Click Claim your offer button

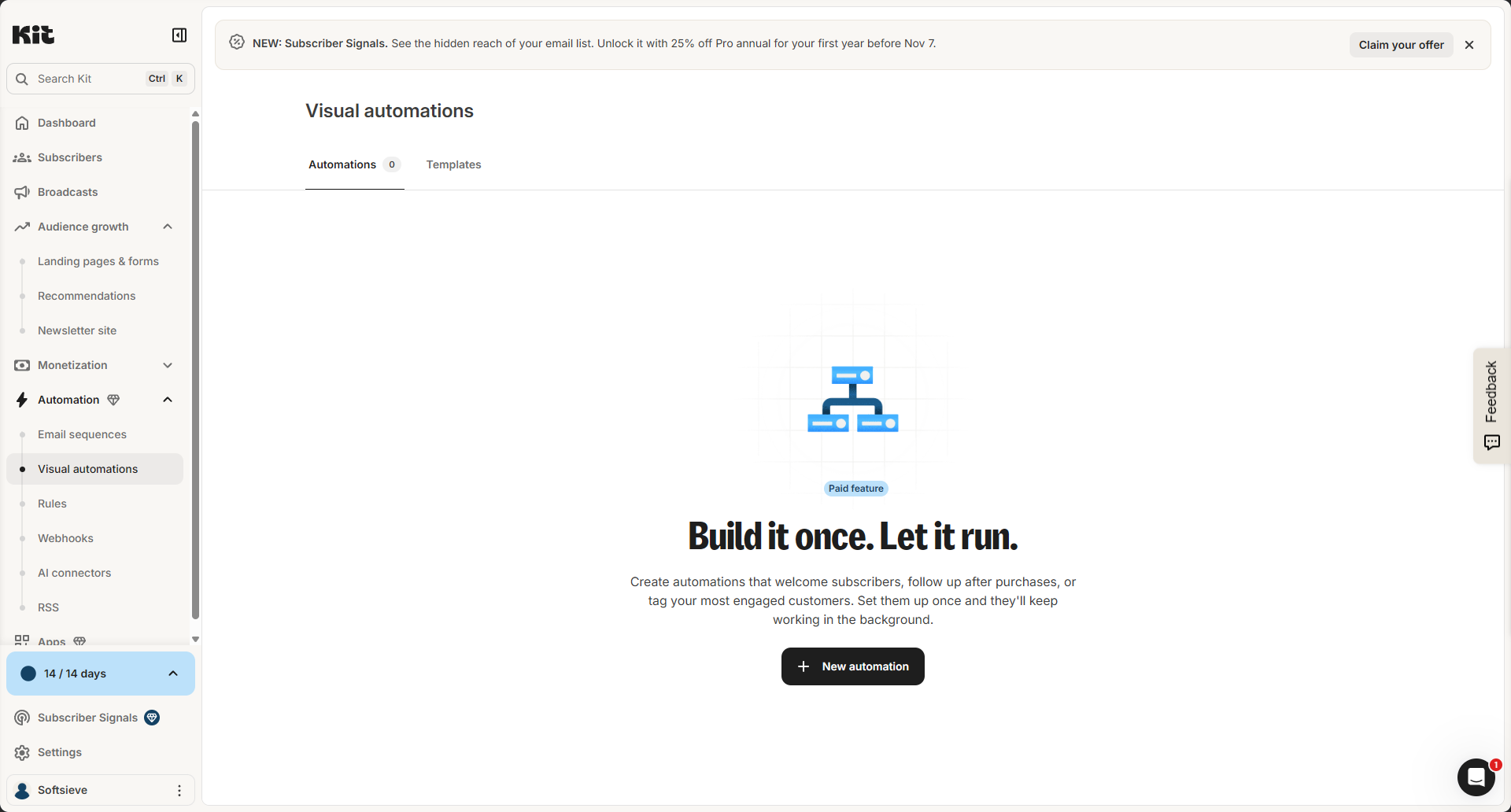pos(1401,45)
